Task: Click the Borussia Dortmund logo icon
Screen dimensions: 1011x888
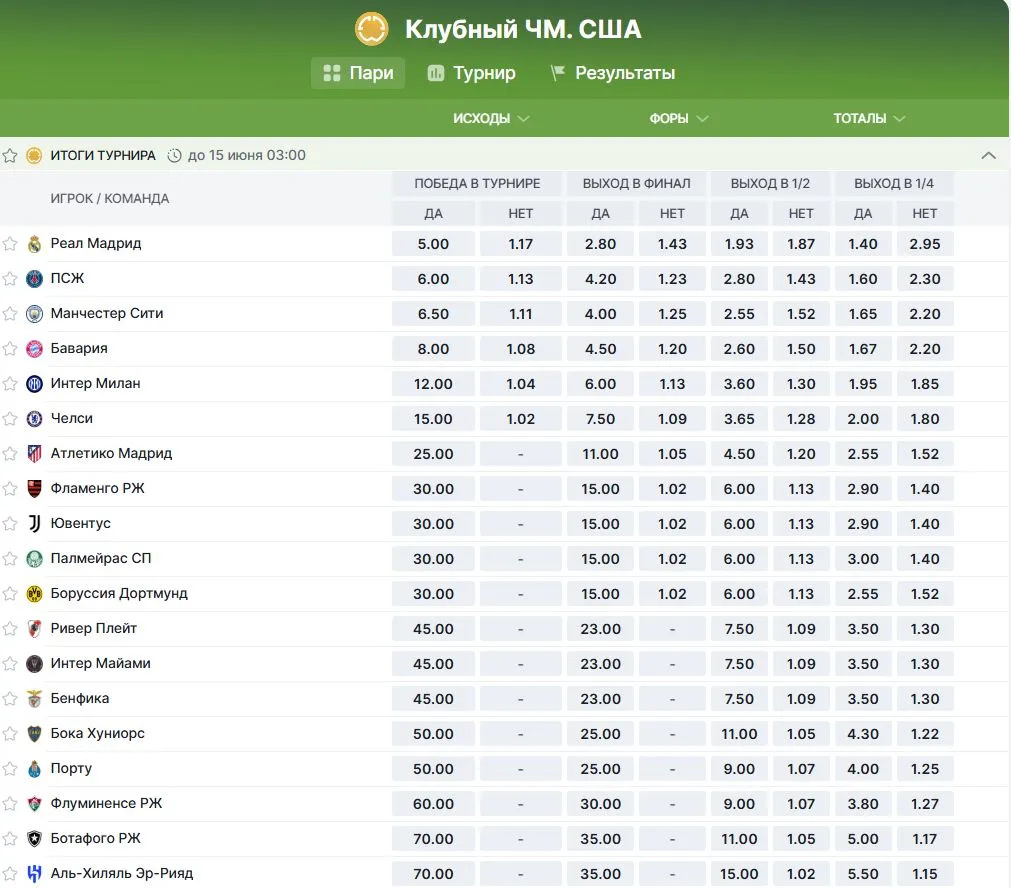Action: tap(35, 594)
